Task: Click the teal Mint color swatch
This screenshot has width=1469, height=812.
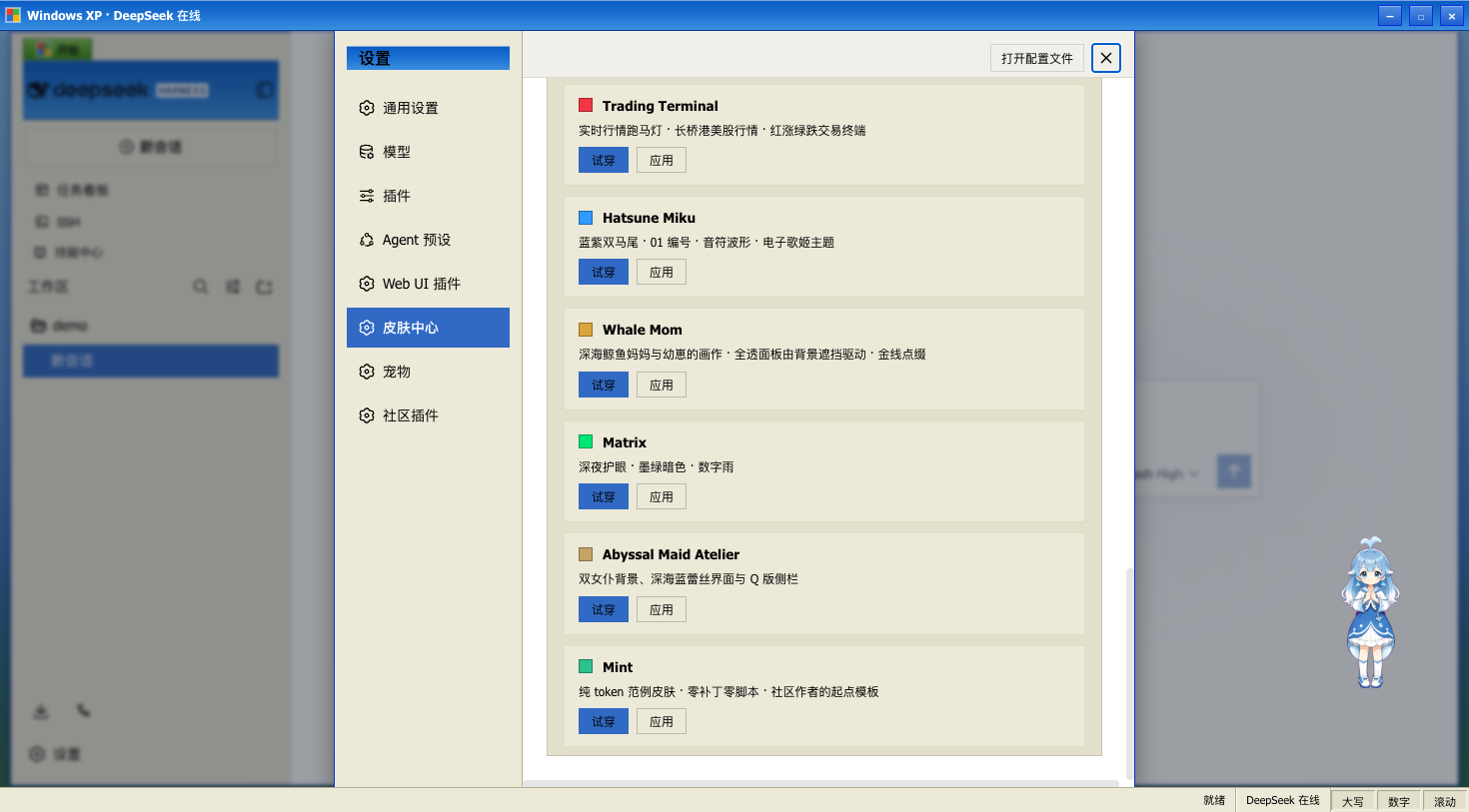Action: [x=586, y=666]
